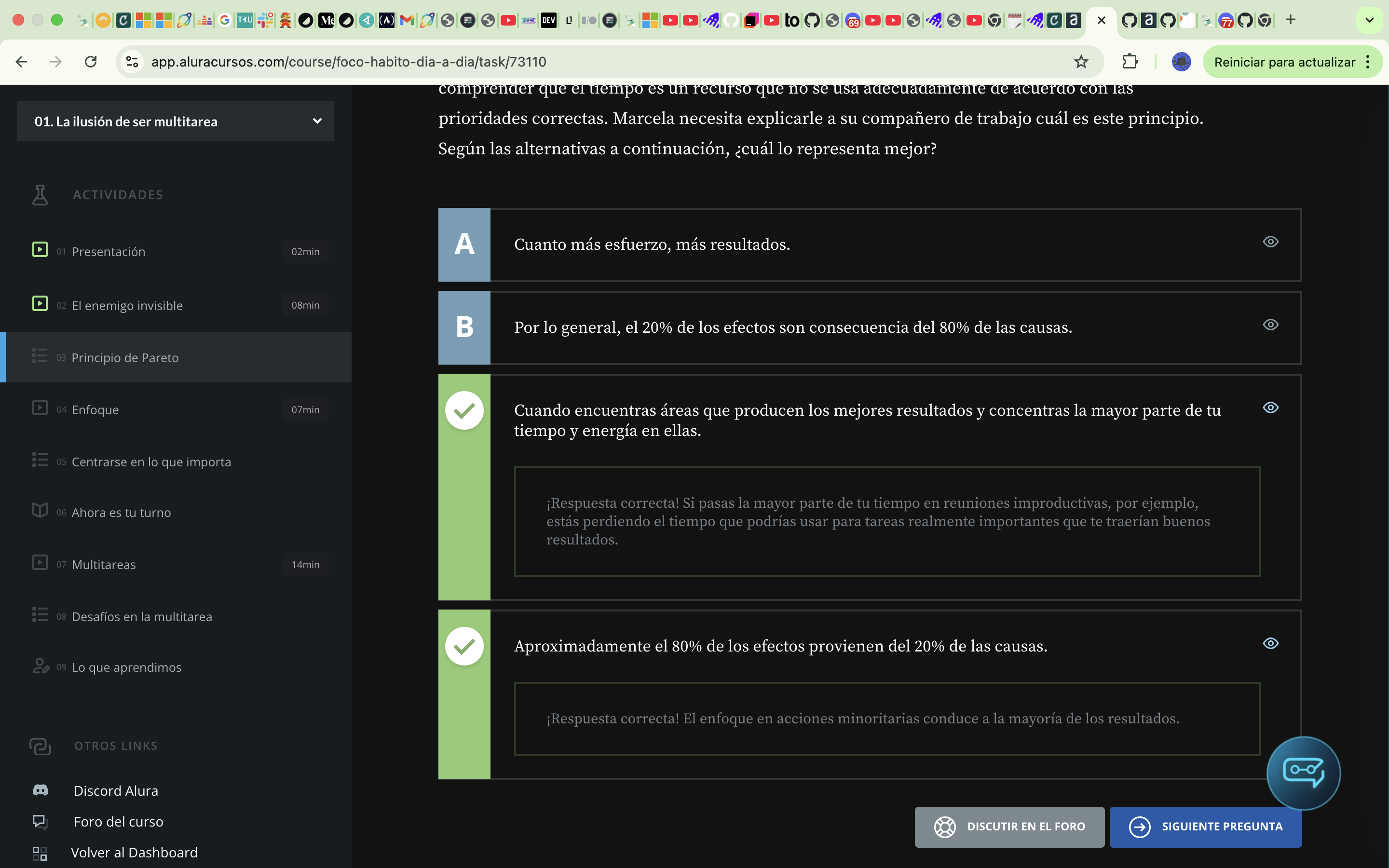
Task: Click the video icon beside El enemigo invisible
Action: [40, 303]
